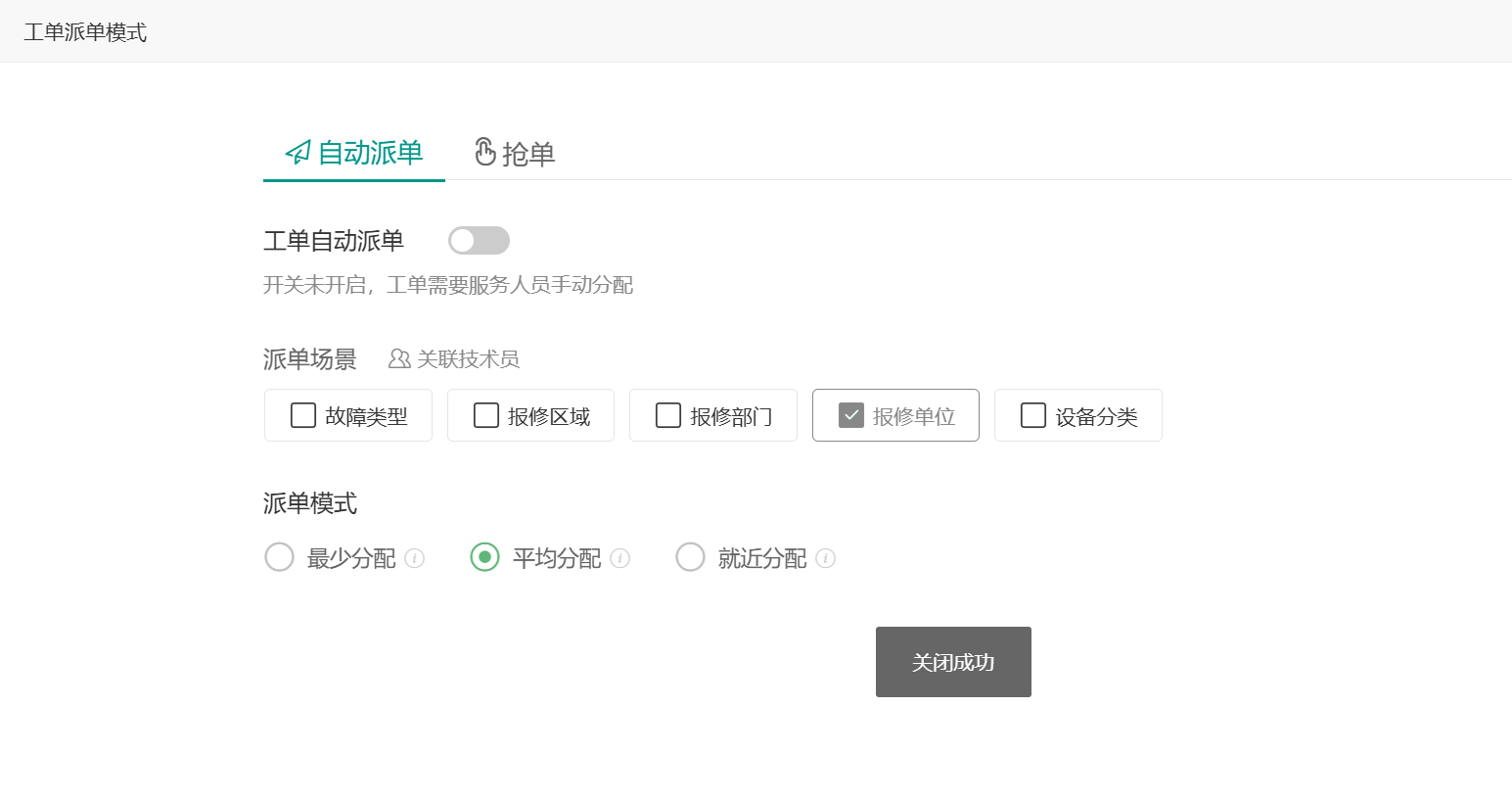Click the info icon next to 就近分配

pyautogui.click(x=826, y=558)
